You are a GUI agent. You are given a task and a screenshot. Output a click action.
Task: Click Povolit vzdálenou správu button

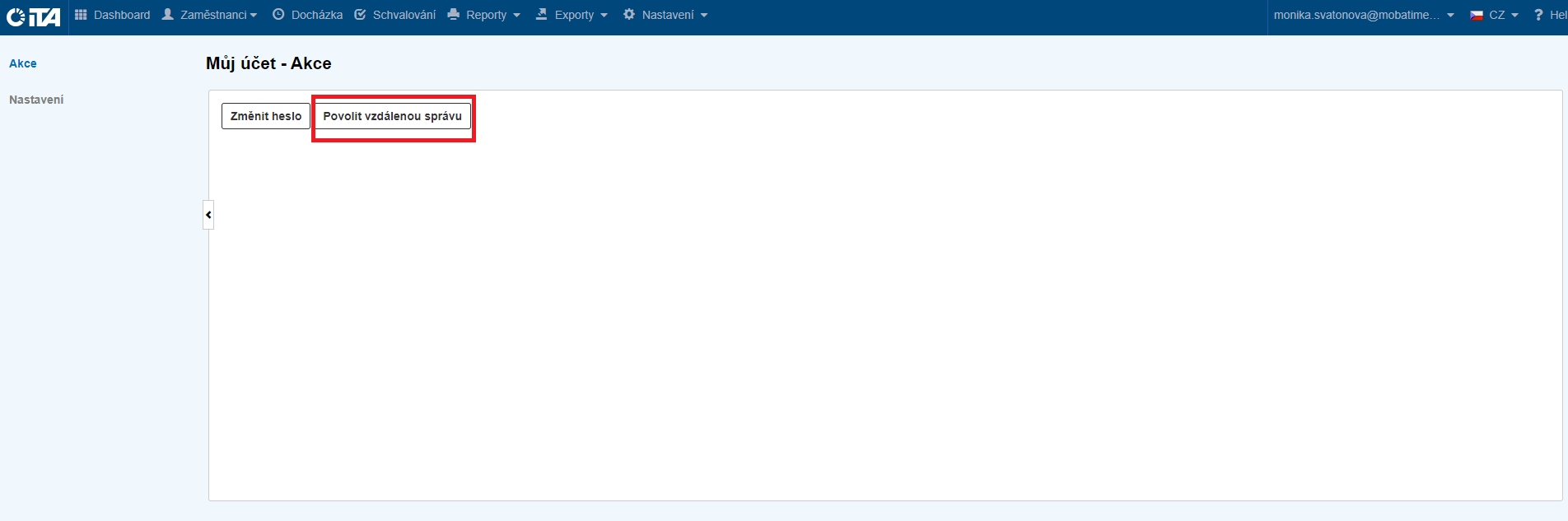[x=392, y=116]
